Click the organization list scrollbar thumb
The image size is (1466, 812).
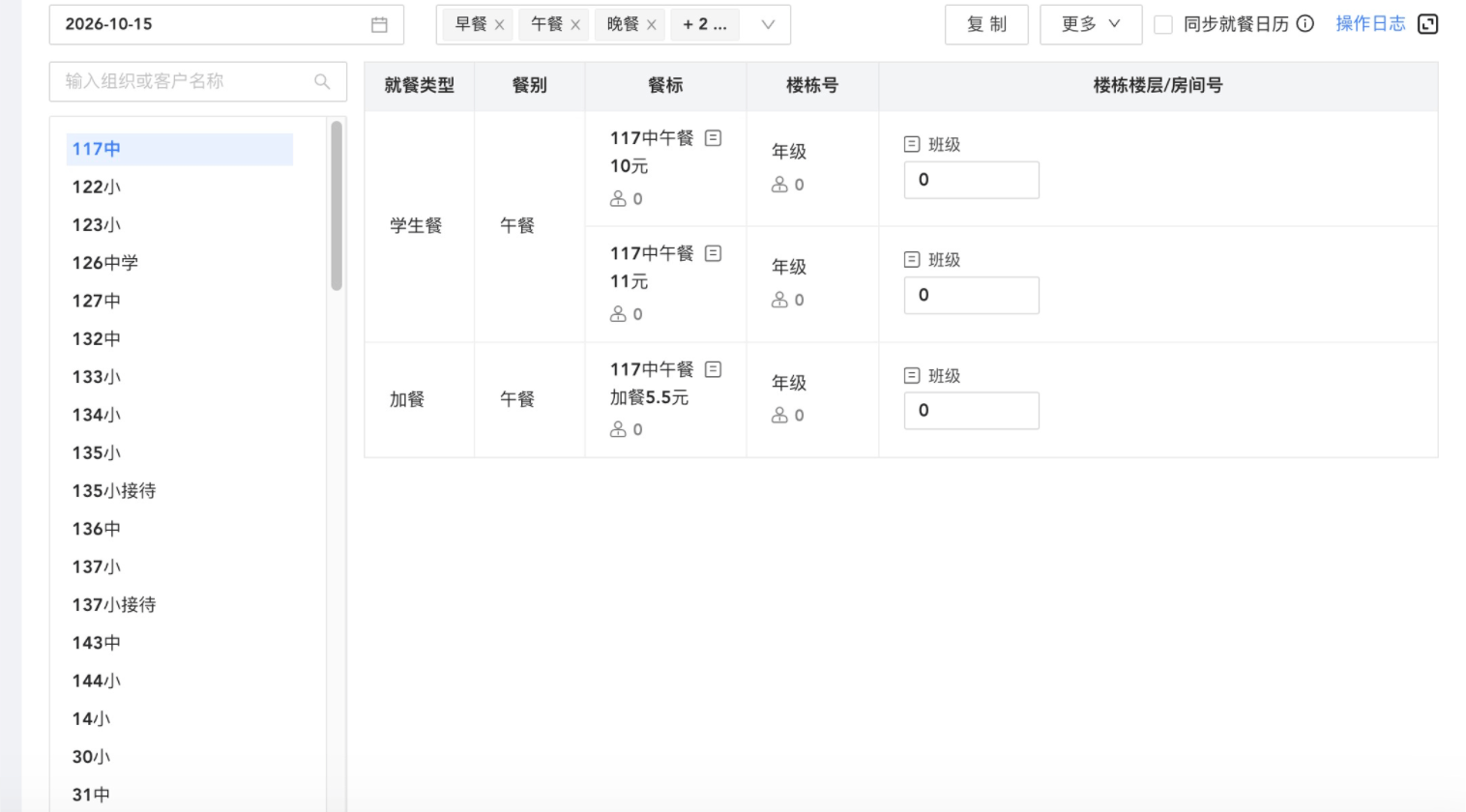tap(337, 206)
